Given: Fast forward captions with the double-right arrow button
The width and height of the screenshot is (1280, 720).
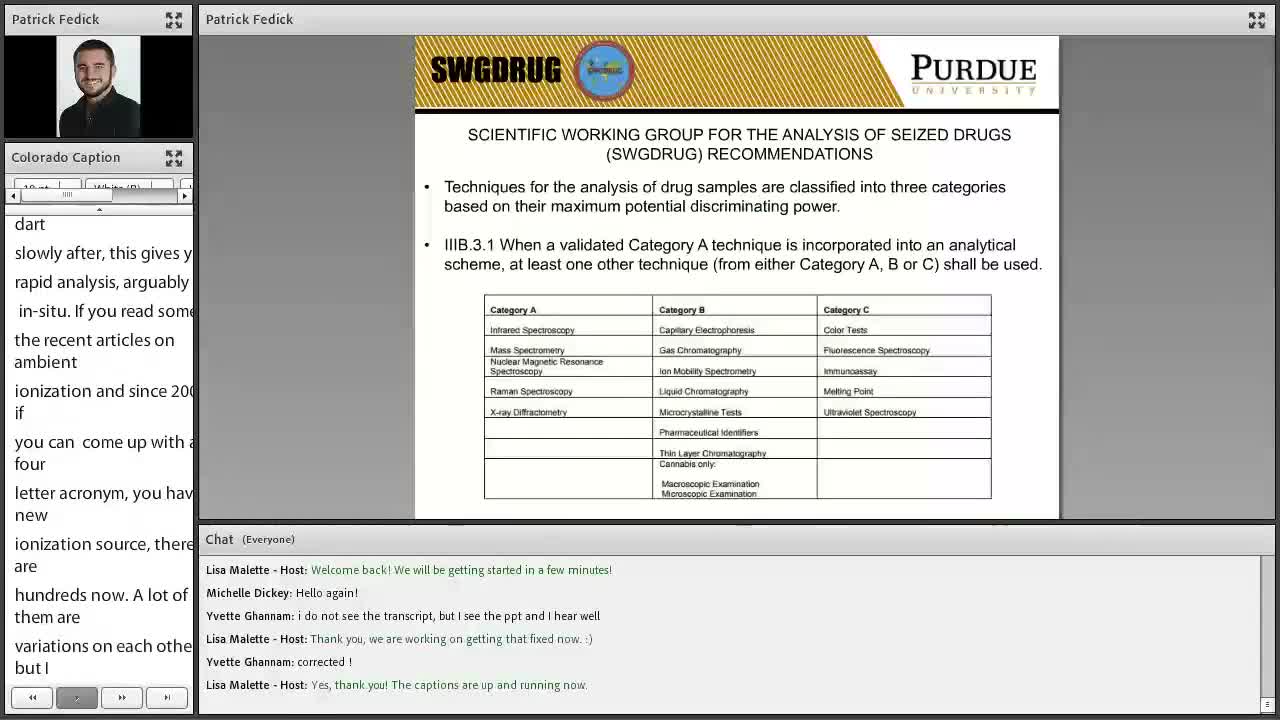Looking at the screenshot, I should coord(122,698).
